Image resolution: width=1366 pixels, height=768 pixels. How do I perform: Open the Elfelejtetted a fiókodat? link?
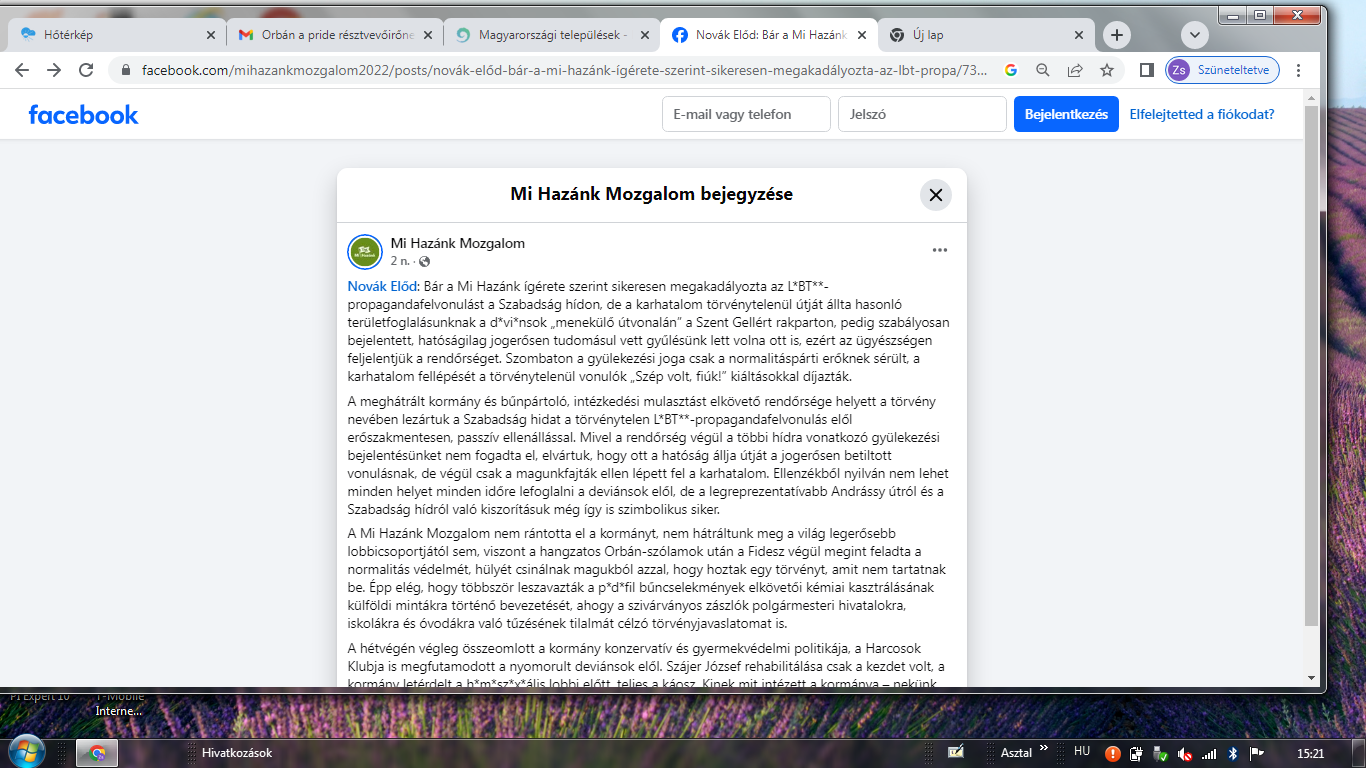point(1202,114)
